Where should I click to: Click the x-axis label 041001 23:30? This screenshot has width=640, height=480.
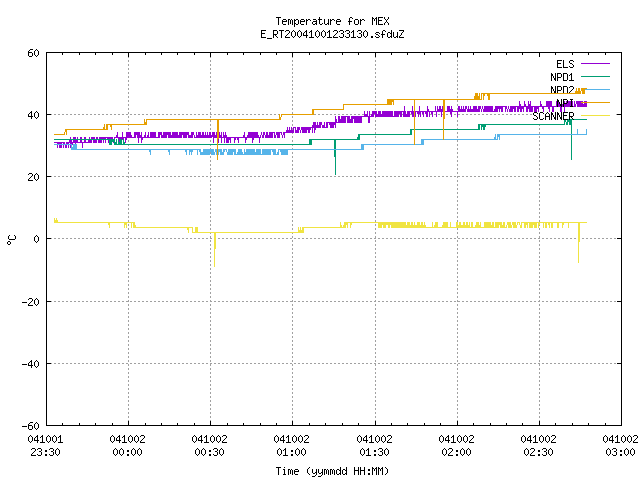click(45, 446)
